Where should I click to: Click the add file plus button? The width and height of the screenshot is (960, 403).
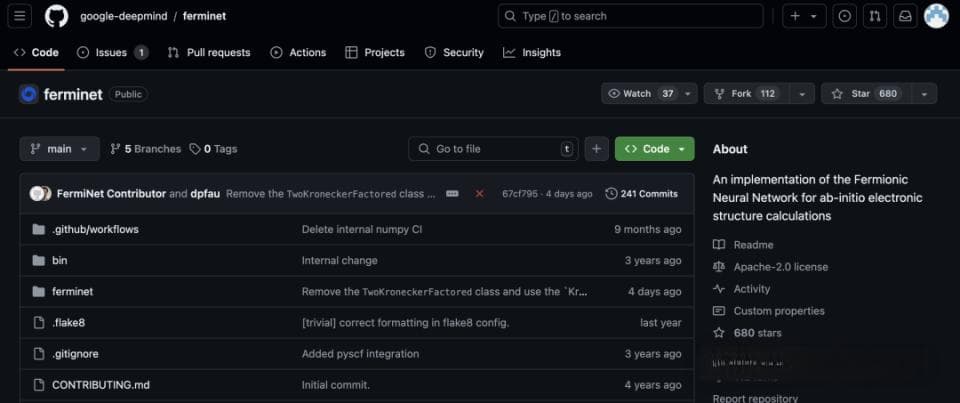click(596, 149)
